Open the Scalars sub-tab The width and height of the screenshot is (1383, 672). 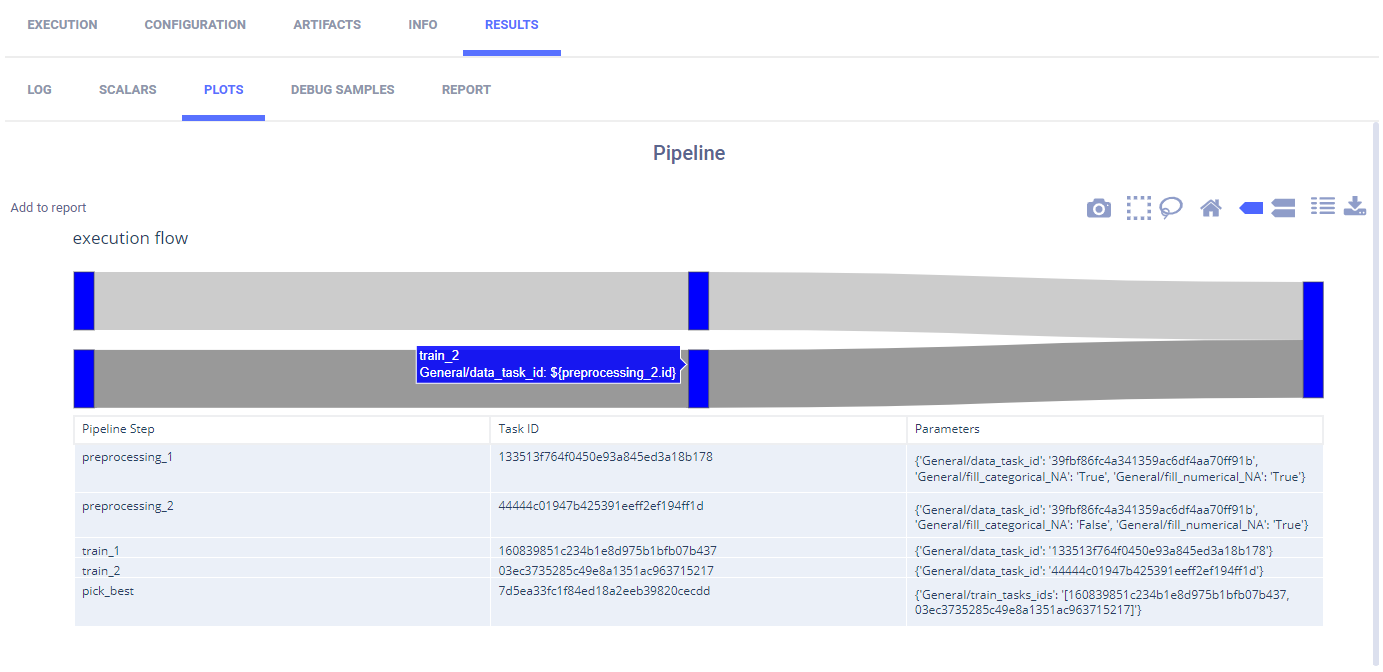128,90
